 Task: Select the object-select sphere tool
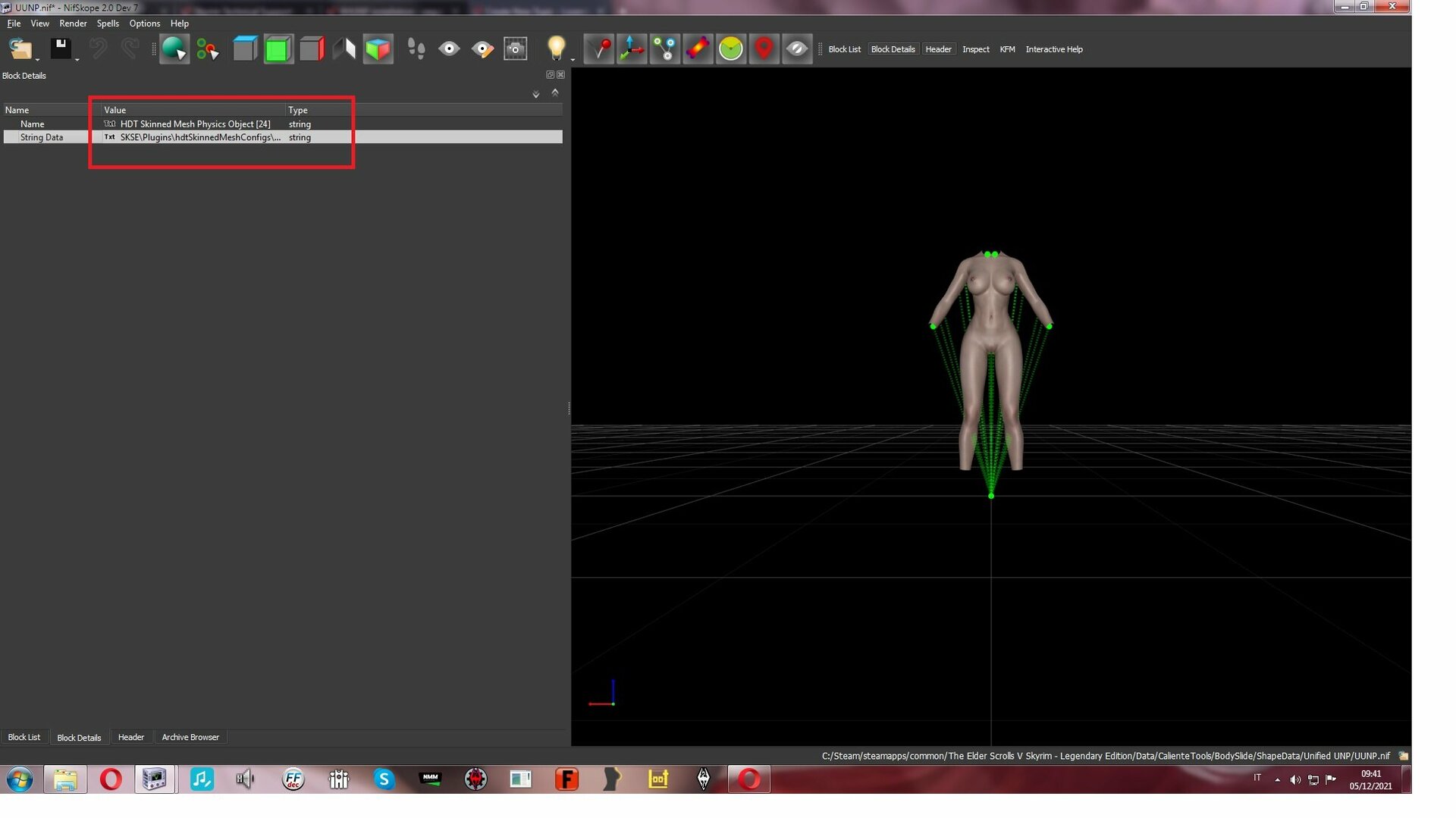(x=174, y=49)
